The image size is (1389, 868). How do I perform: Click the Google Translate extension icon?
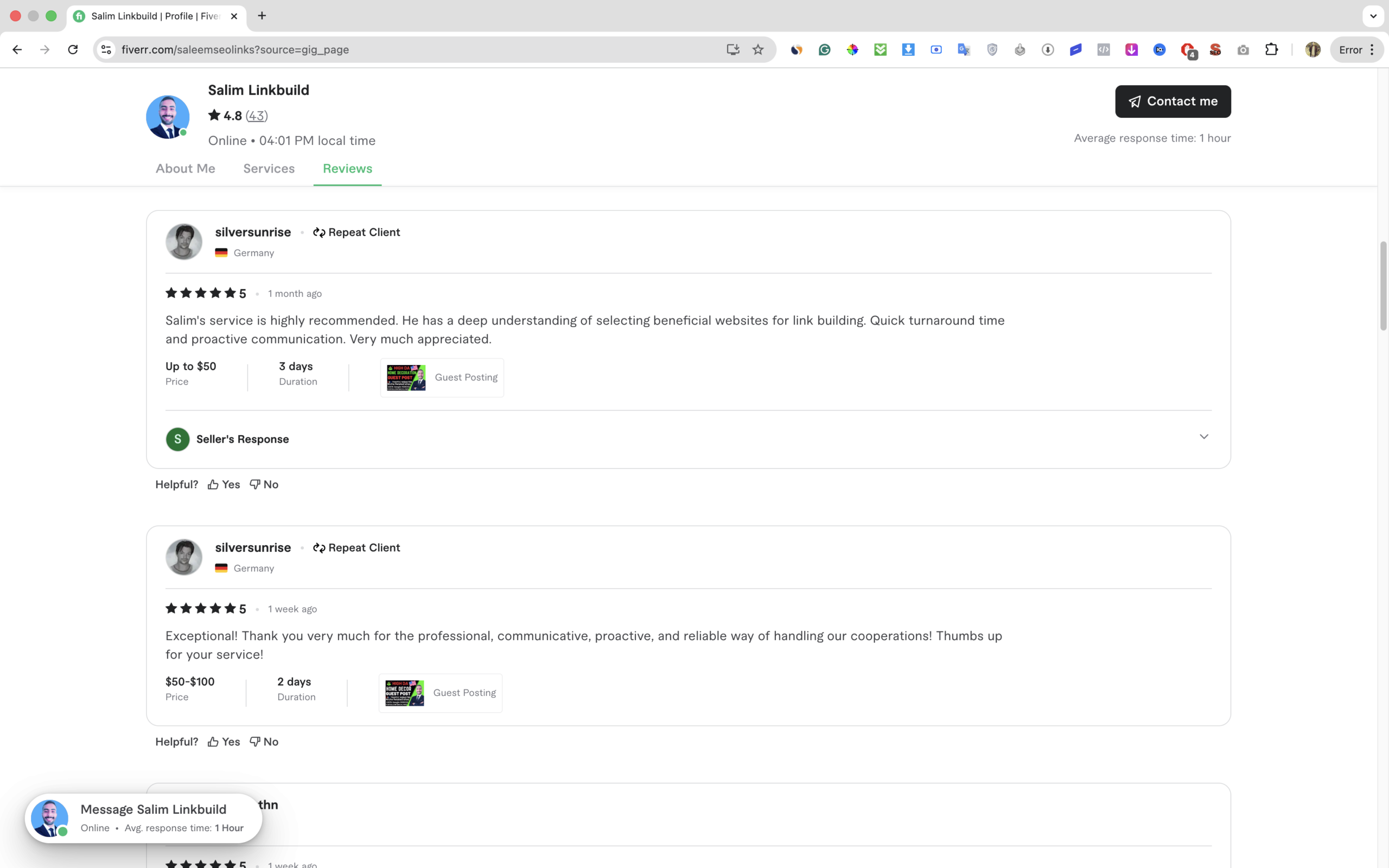point(964,50)
